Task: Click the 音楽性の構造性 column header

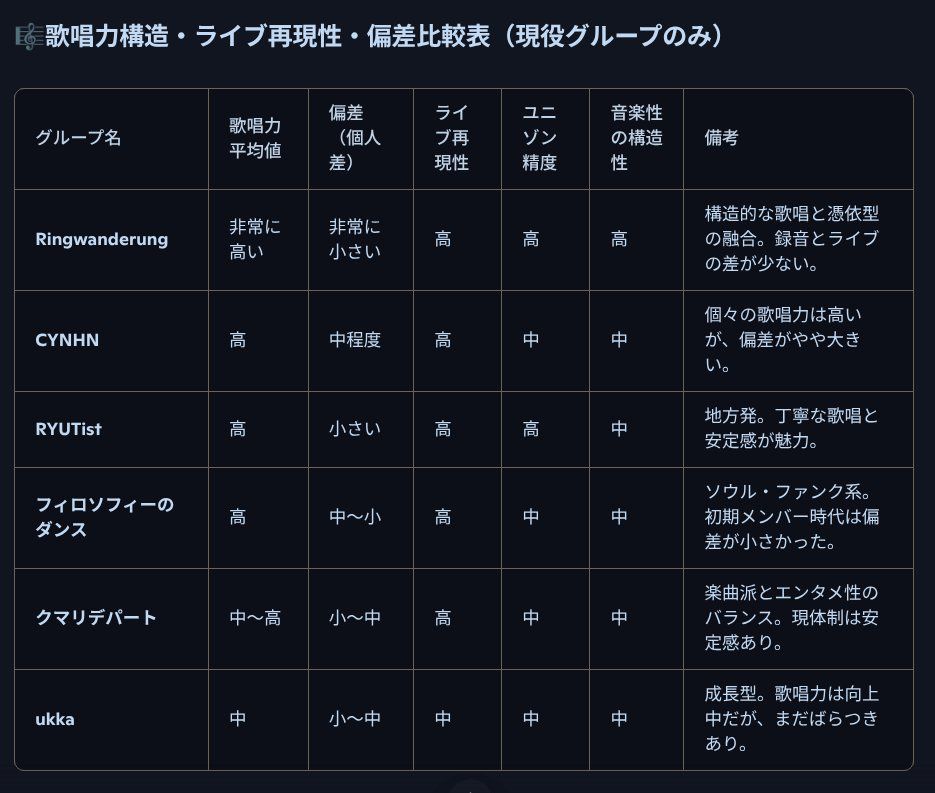Action: (x=636, y=138)
